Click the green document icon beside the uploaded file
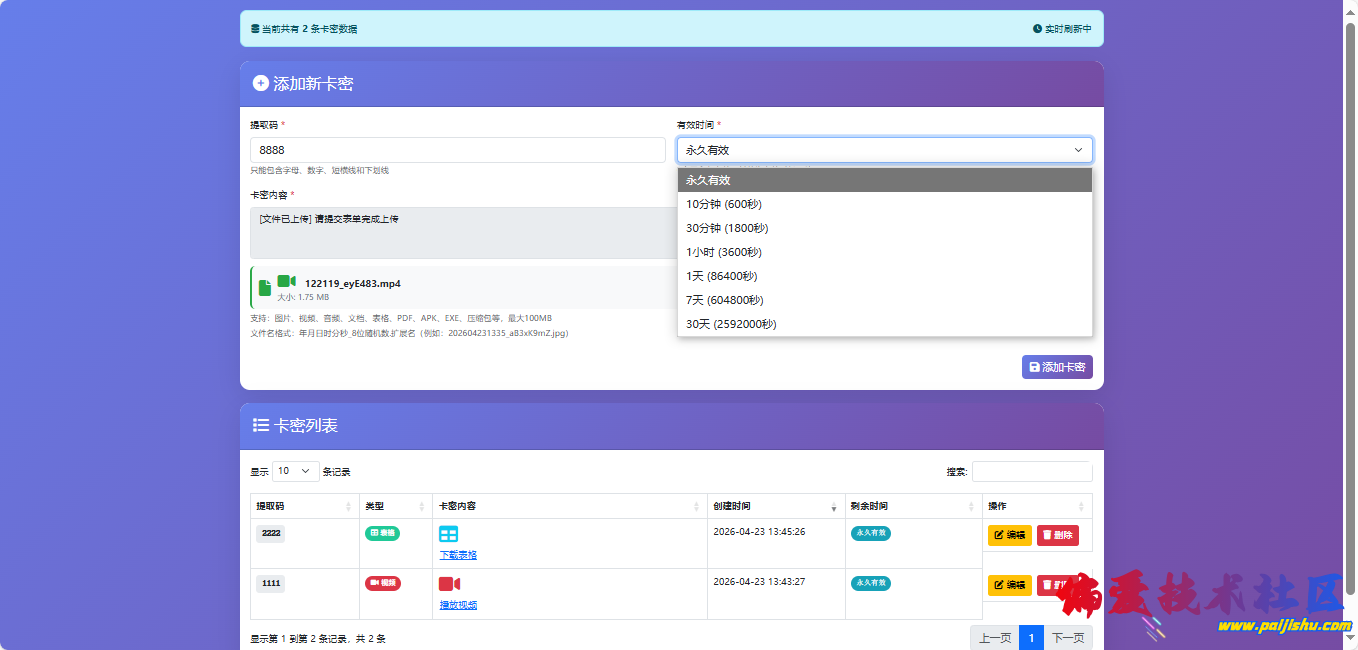The image size is (1358, 650). click(x=263, y=285)
